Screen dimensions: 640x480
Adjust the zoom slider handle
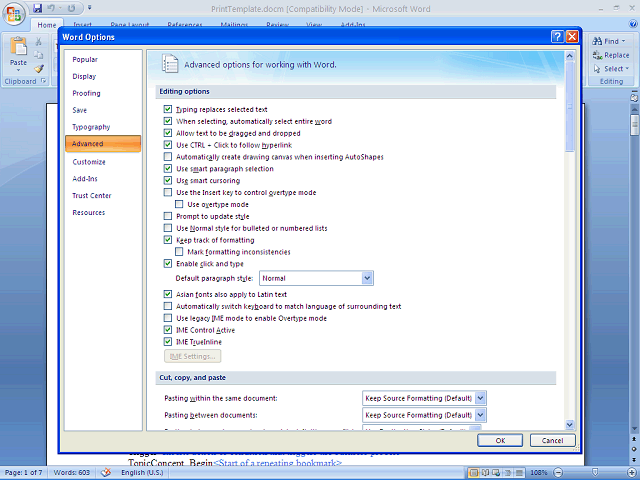pos(595,473)
